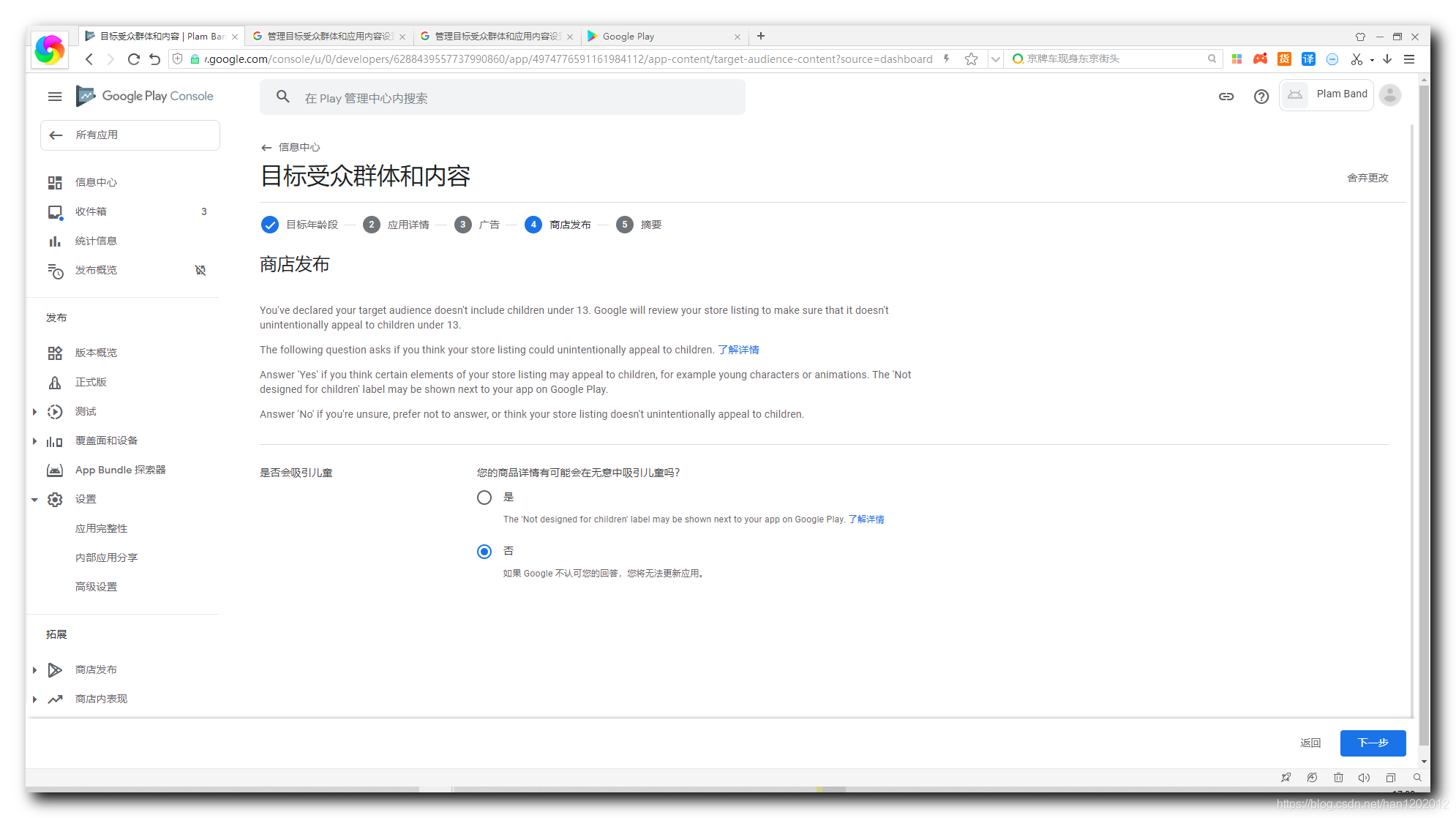Viewport: 1456px width, 818px height.
Task: Click the 舍弃更改 discard changes link
Action: [1367, 178]
